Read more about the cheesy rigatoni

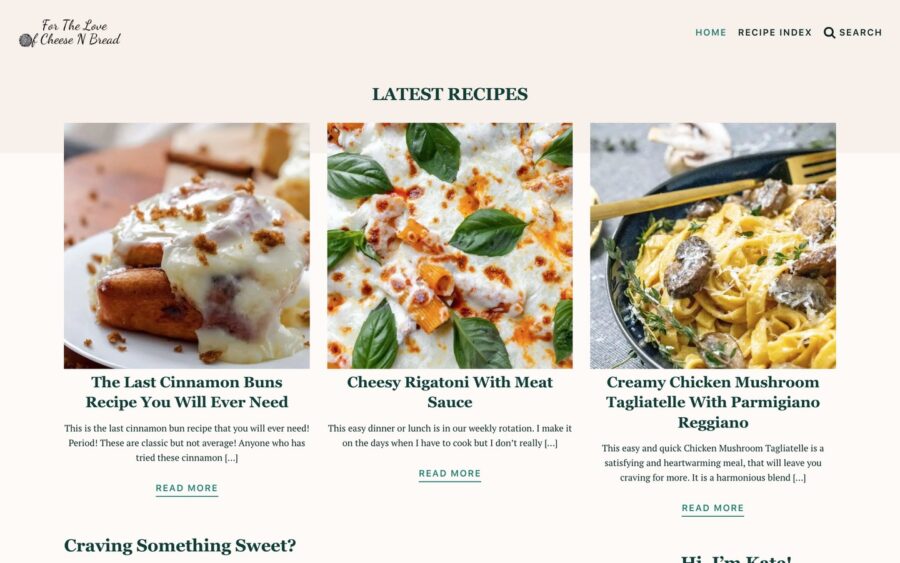pos(449,473)
